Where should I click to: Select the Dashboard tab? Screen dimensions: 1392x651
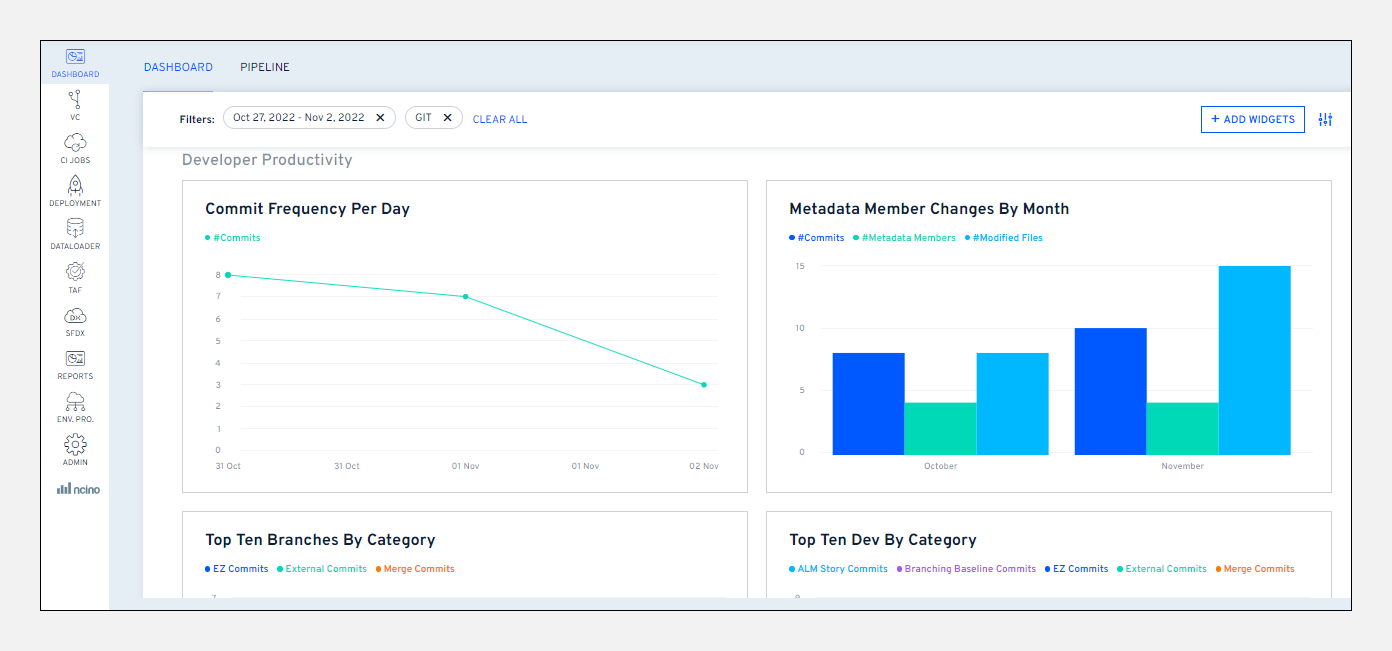(x=178, y=67)
